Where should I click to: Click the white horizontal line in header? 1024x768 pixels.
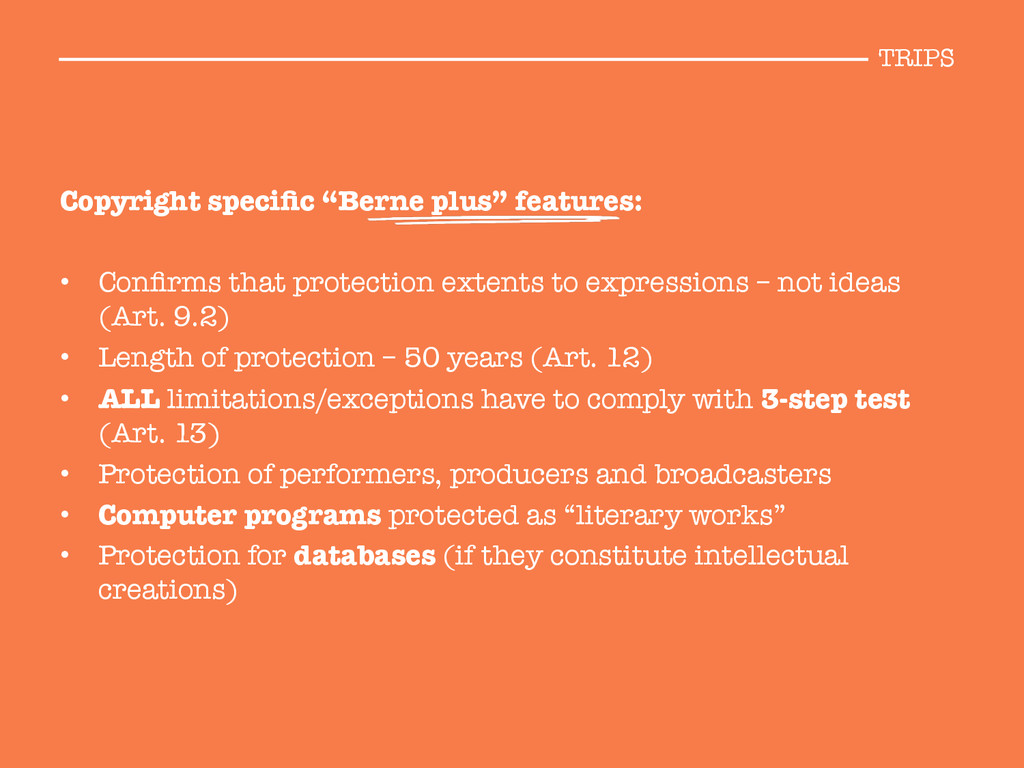click(463, 59)
